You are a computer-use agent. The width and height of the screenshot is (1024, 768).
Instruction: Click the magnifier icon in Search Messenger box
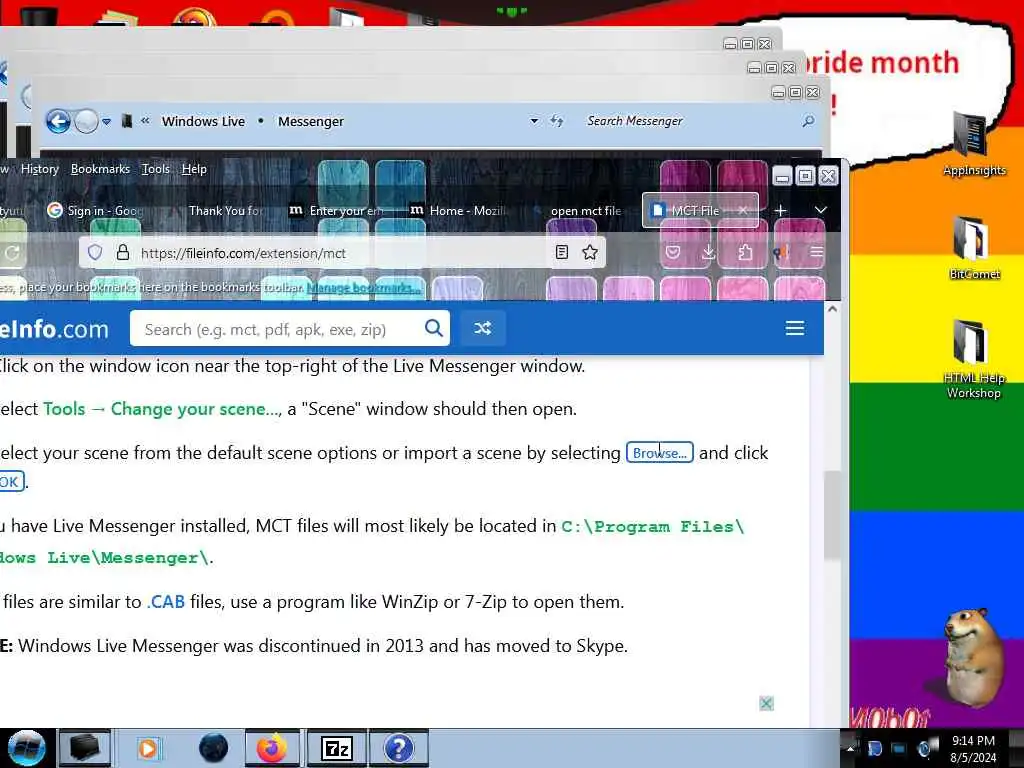pyautogui.click(x=808, y=121)
